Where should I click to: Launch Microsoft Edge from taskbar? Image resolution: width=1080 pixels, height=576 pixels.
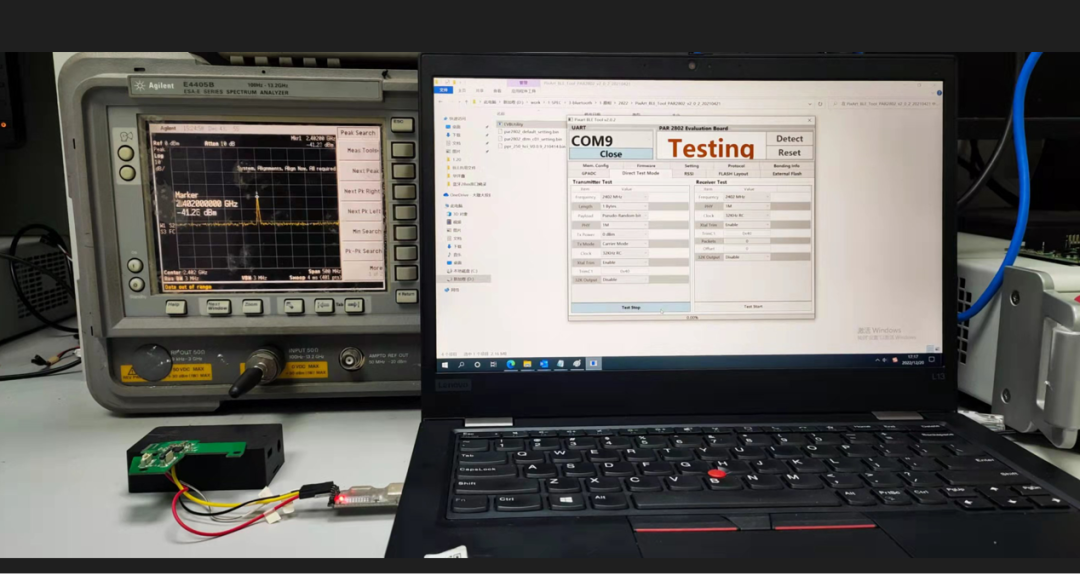point(510,364)
